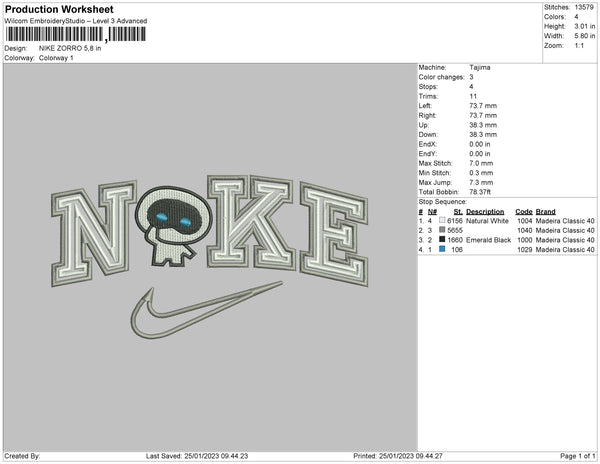Click the stitches count '13579'
600x464 pixels.
click(584, 7)
